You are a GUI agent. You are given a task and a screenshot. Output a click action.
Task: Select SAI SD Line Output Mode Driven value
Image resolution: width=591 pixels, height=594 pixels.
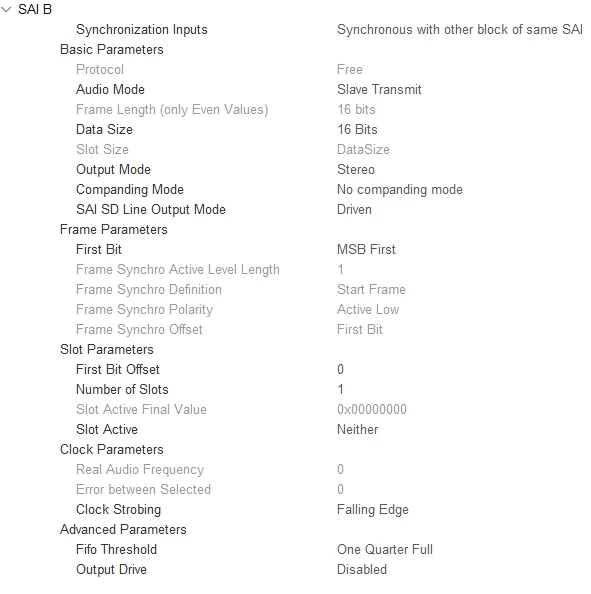coord(354,209)
